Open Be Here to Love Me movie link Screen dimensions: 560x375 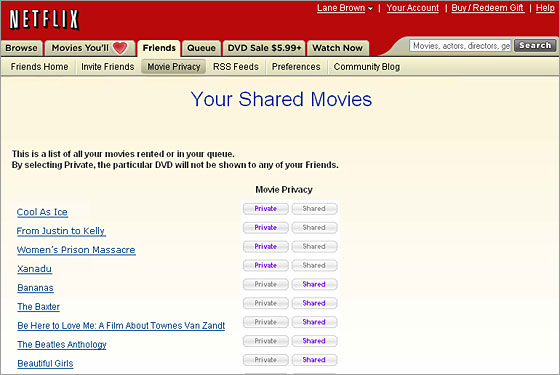[x=121, y=326]
